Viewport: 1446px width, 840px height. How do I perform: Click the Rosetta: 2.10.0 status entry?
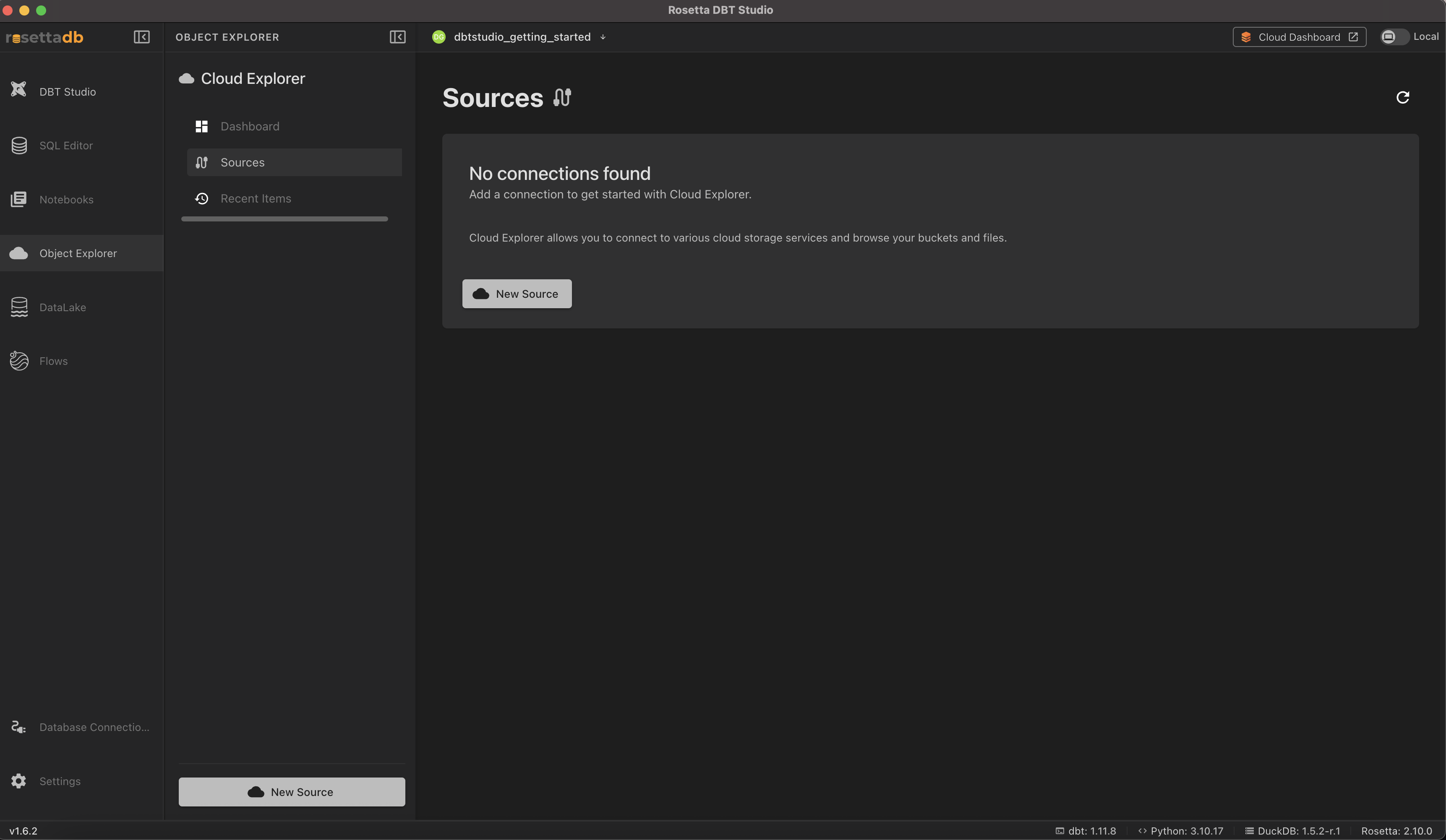(x=1396, y=831)
